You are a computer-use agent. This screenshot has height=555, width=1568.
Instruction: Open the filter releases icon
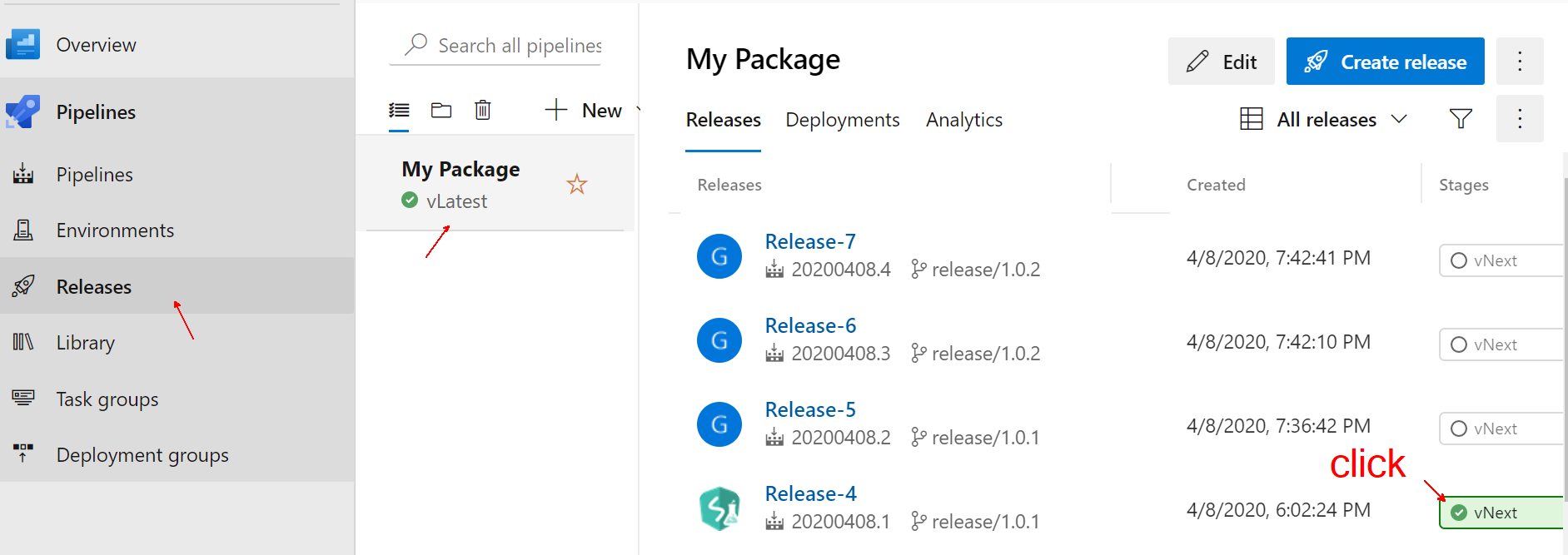pyautogui.click(x=1461, y=119)
